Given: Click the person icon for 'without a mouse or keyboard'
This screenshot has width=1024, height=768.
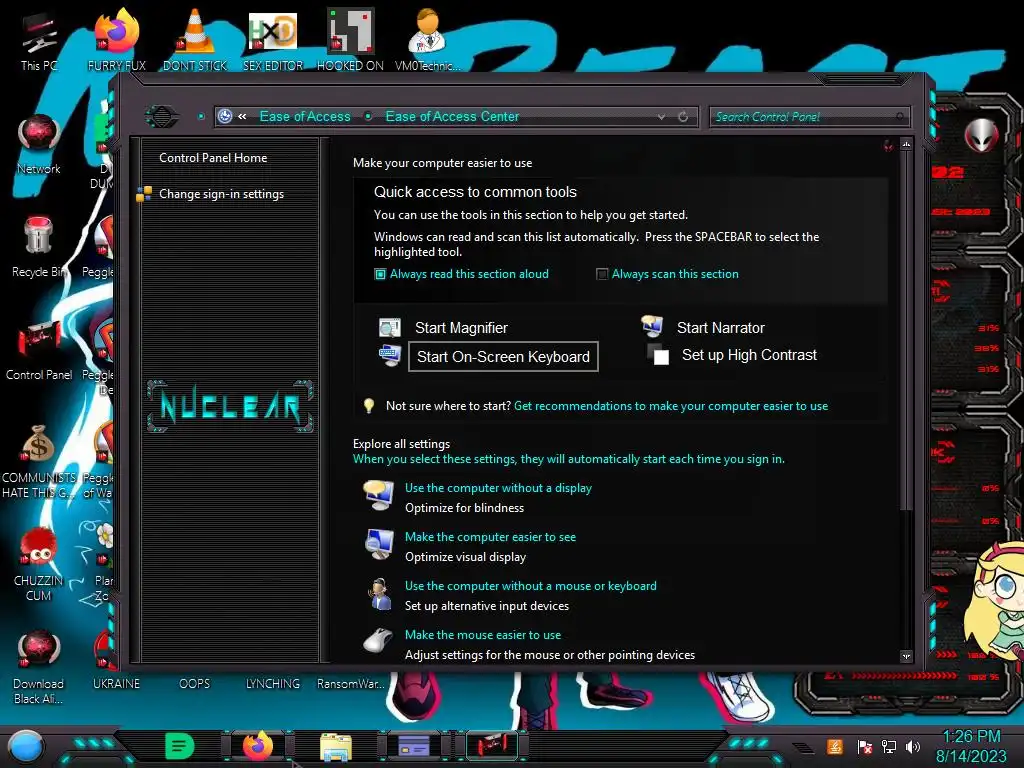Looking at the screenshot, I should [379, 594].
